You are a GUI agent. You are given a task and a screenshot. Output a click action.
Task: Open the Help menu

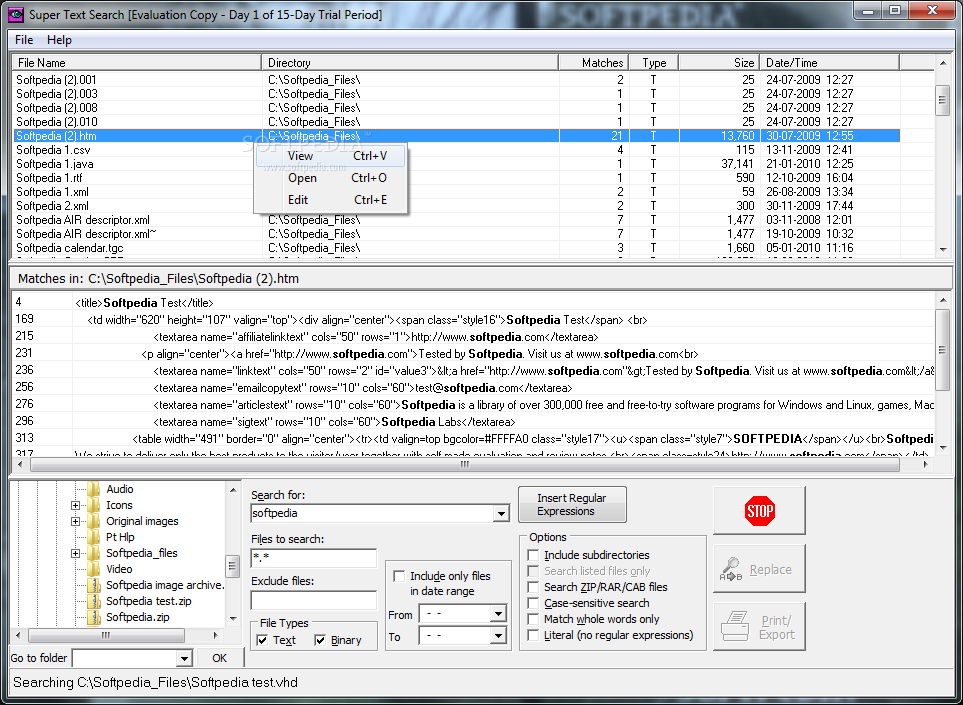point(59,40)
